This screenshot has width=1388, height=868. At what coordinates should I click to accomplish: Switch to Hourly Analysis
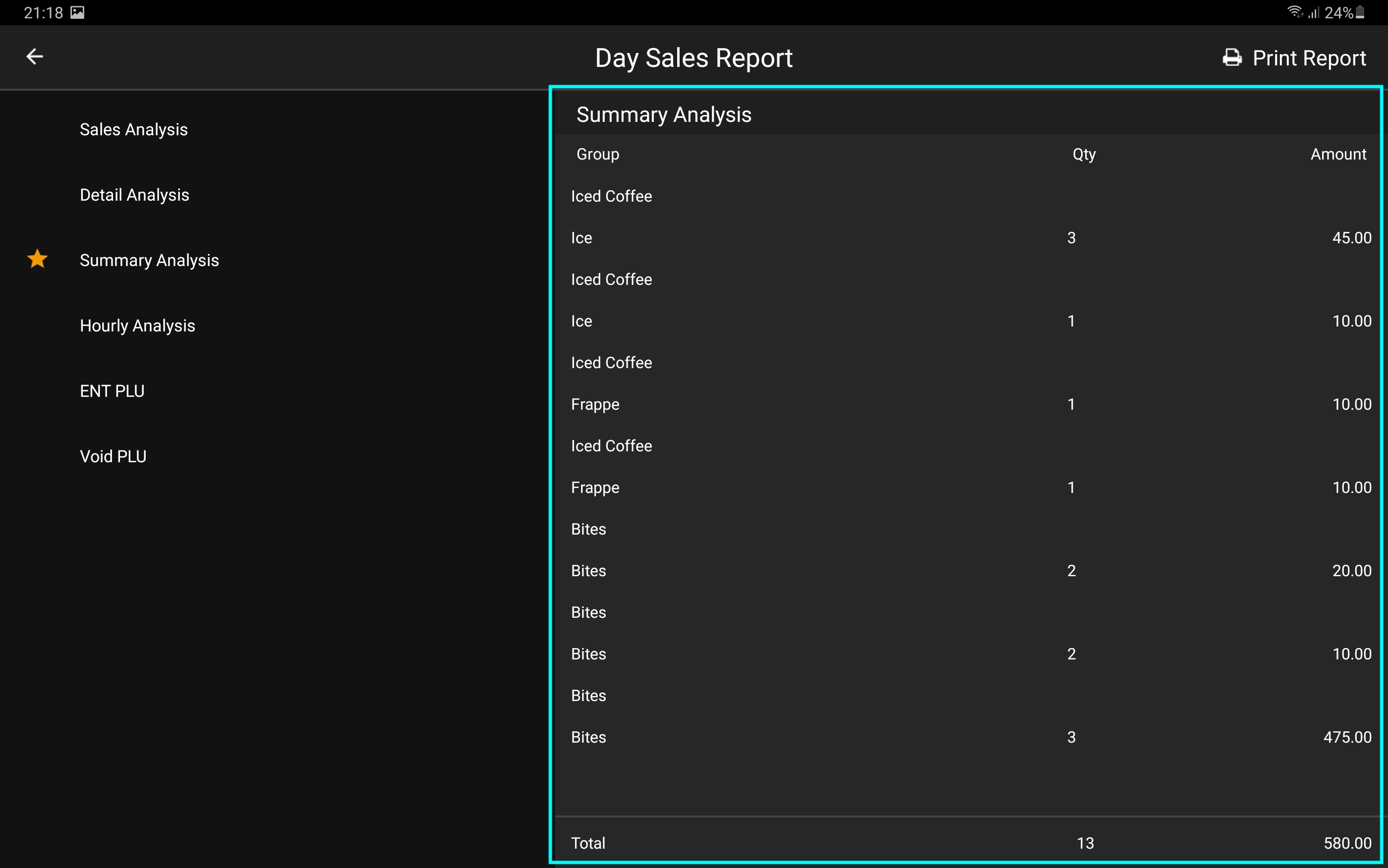tap(137, 326)
